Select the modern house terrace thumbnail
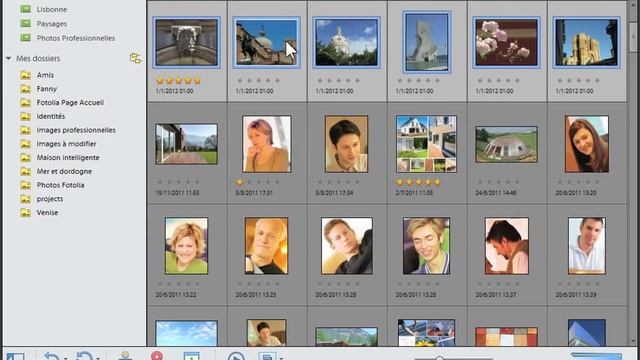The height and width of the screenshot is (360, 640). pyautogui.click(x=187, y=144)
